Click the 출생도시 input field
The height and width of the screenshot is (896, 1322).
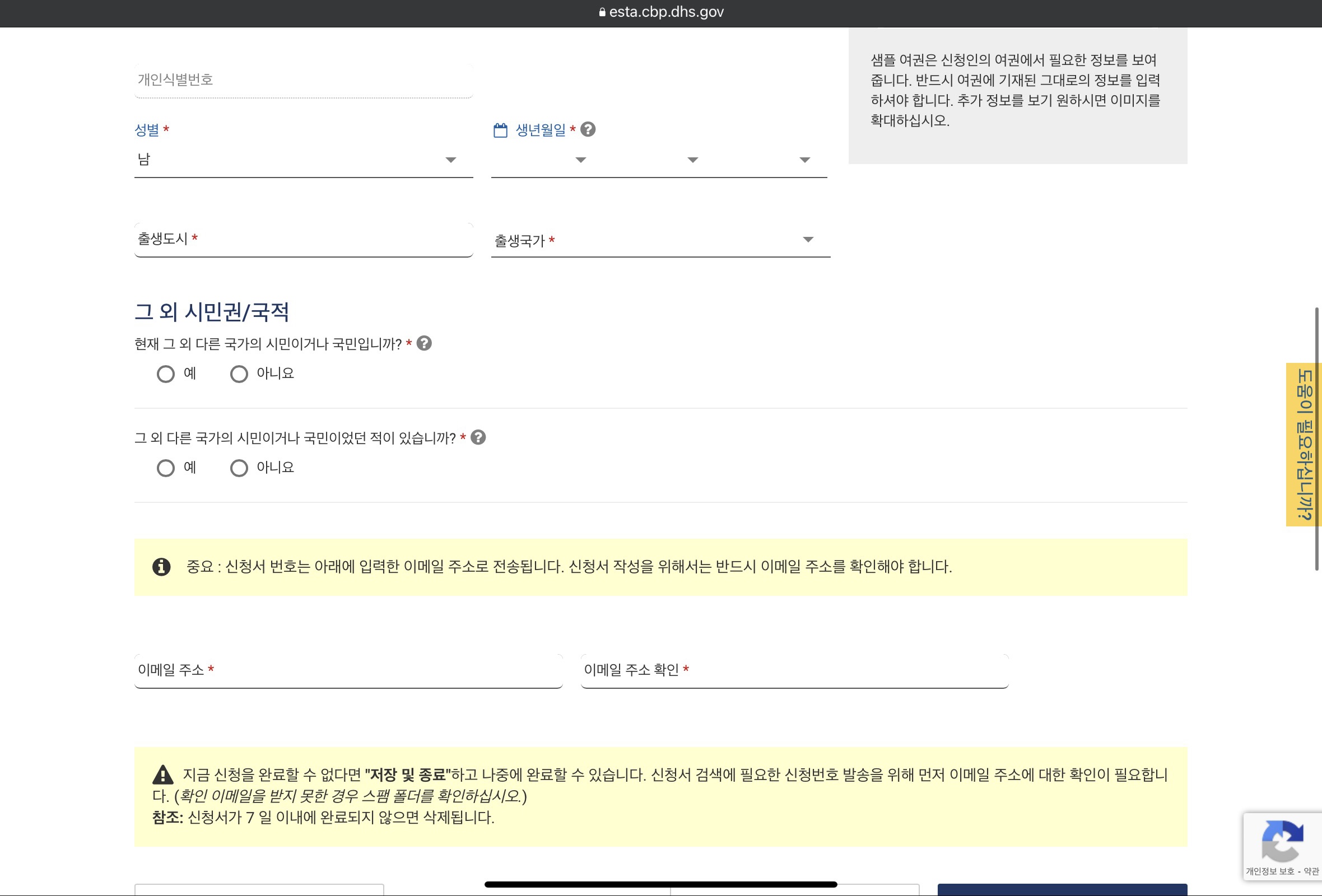[303, 239]
